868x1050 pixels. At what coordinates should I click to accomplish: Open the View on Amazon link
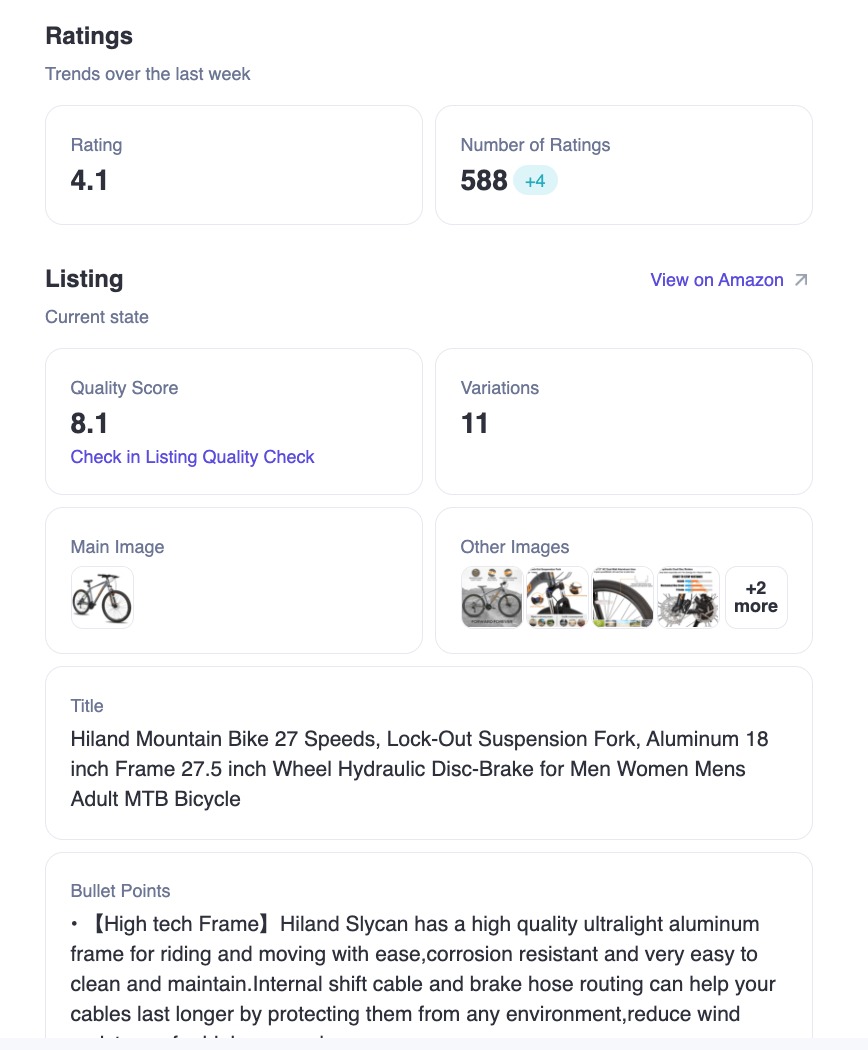717,280
